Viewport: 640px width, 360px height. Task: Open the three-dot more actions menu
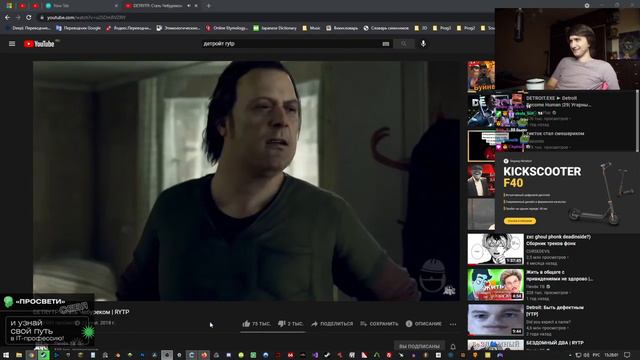[453, 324]
